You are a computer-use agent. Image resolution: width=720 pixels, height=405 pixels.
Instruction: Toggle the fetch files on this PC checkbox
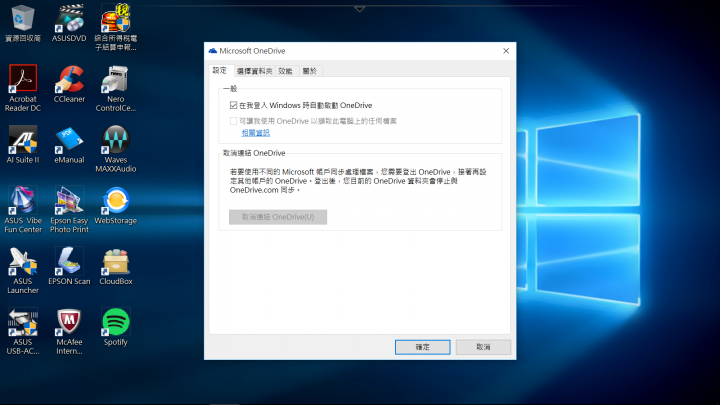(x=233, y=121)
